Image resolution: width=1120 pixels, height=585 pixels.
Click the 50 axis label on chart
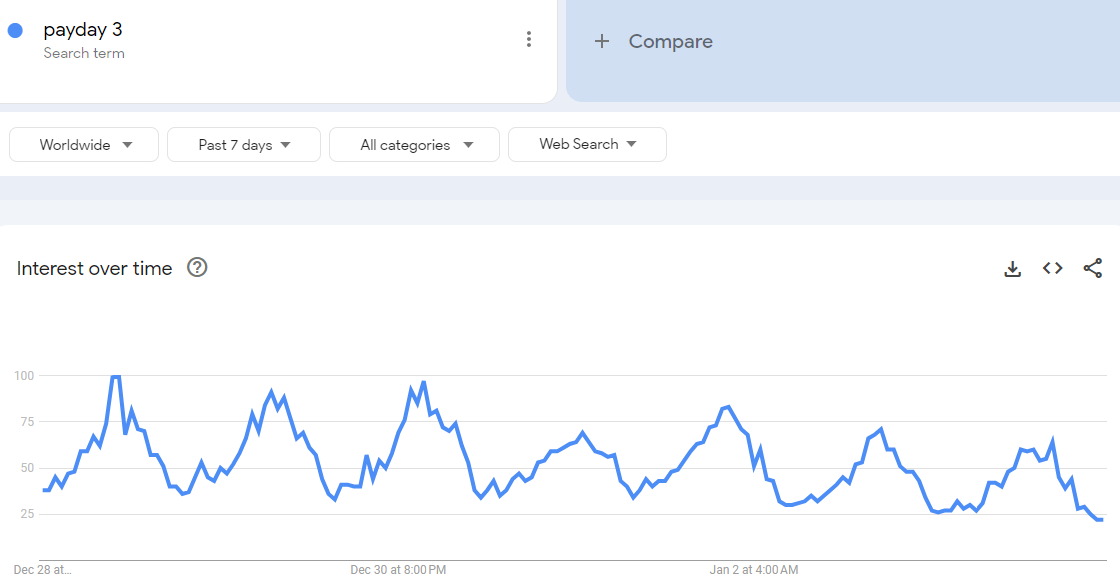(27, 468)
